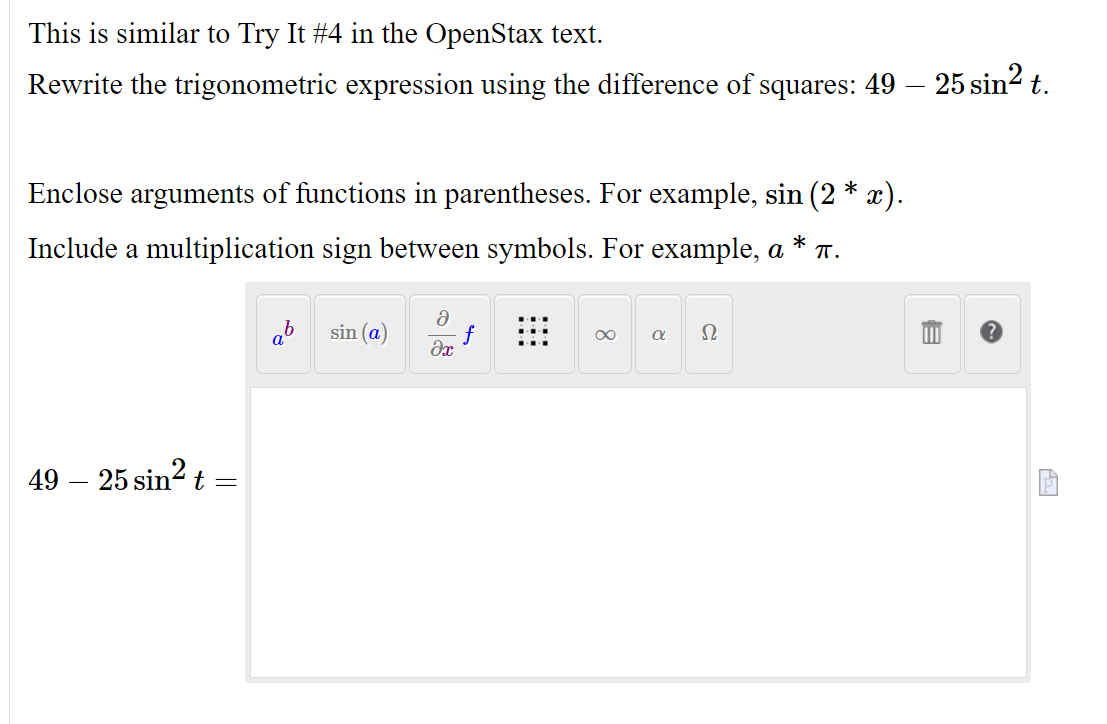Click inside the empty answer box
This screenshot has width=1107, height=724.
637,530
